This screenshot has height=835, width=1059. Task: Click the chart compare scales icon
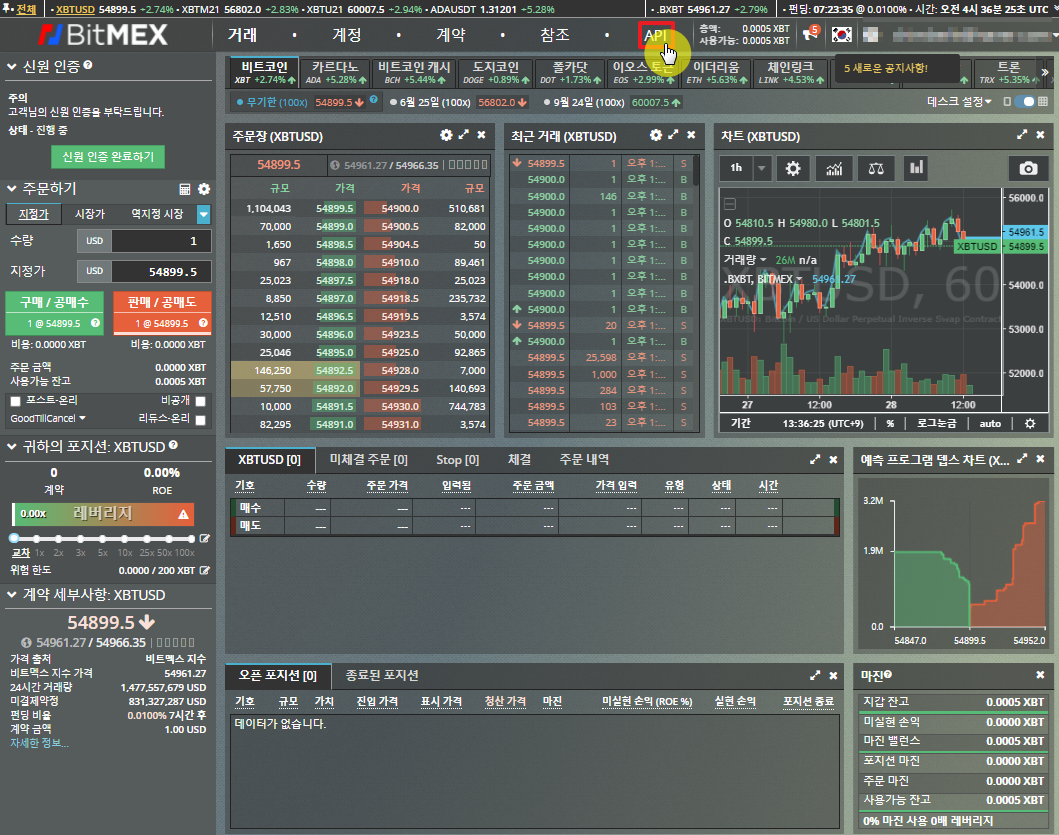[876, 168]
